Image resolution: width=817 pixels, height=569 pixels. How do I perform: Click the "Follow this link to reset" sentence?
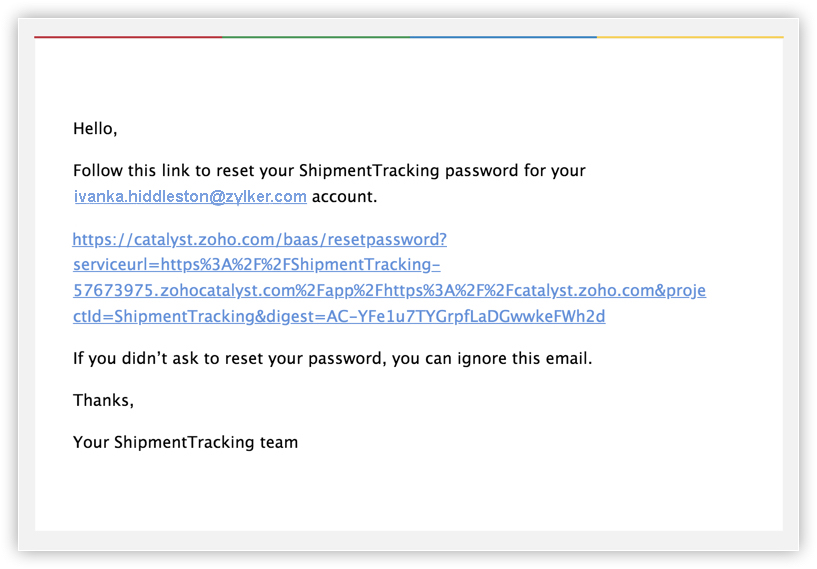[x=329, y=170]
